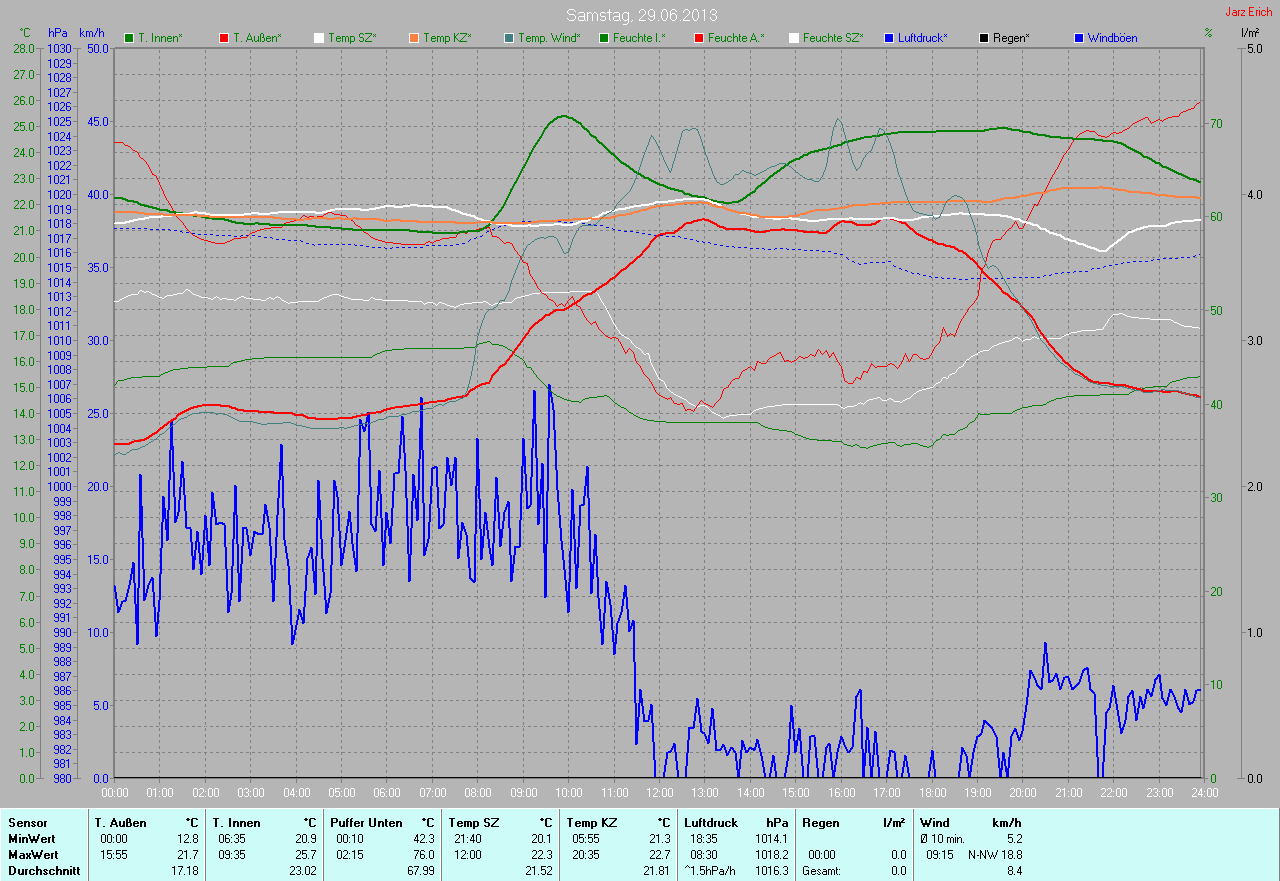Click the 12:00 time axis label
The image size is (1280, 881).
click(x=659, y=792)
